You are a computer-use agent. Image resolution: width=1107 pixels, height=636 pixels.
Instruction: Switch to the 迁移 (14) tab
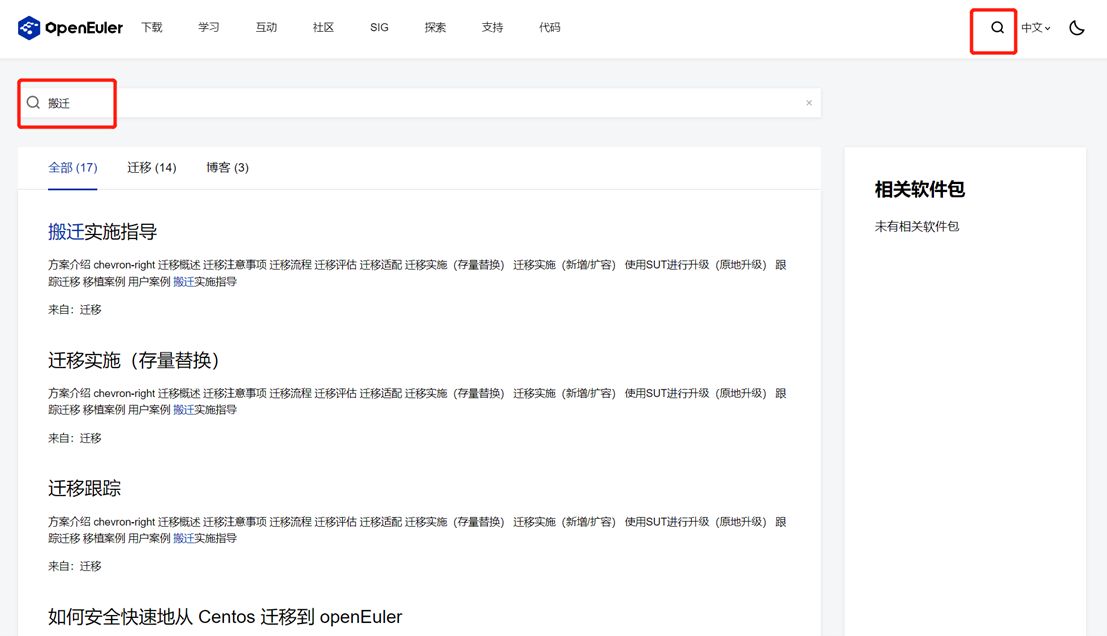(x=152, y=168)
